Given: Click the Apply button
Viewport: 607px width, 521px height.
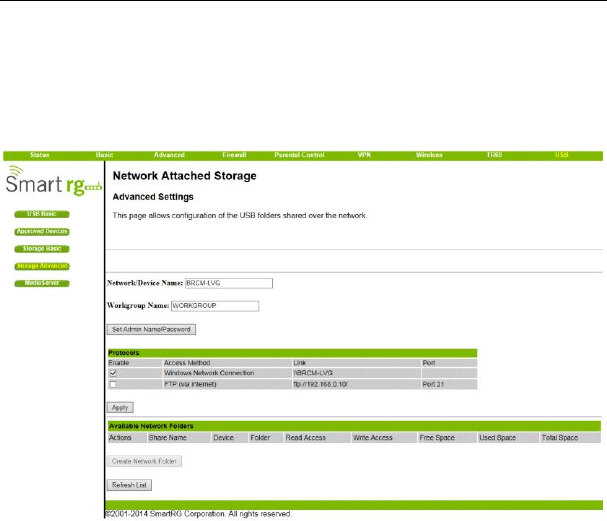Looking at the screenshot, I should (x=120, y=408).
